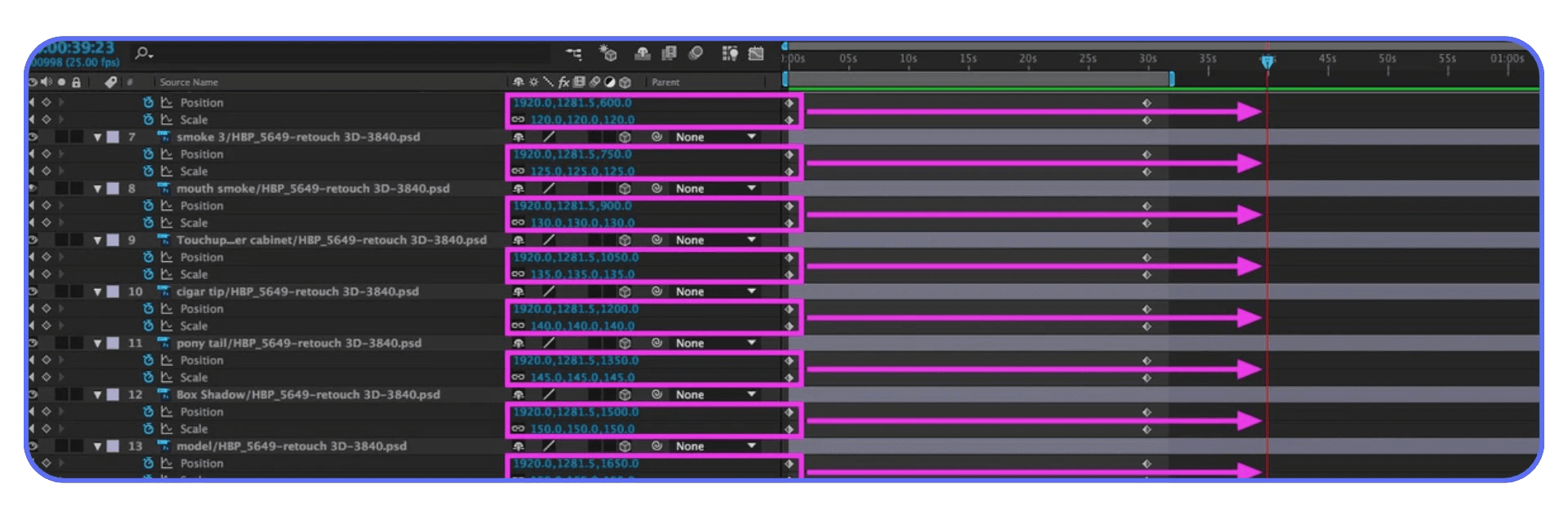Image resolution: width=1568 pixels, height=524 pixels.
Task: Open the composition mini-flowchart icon
Action: coord(574,54)
